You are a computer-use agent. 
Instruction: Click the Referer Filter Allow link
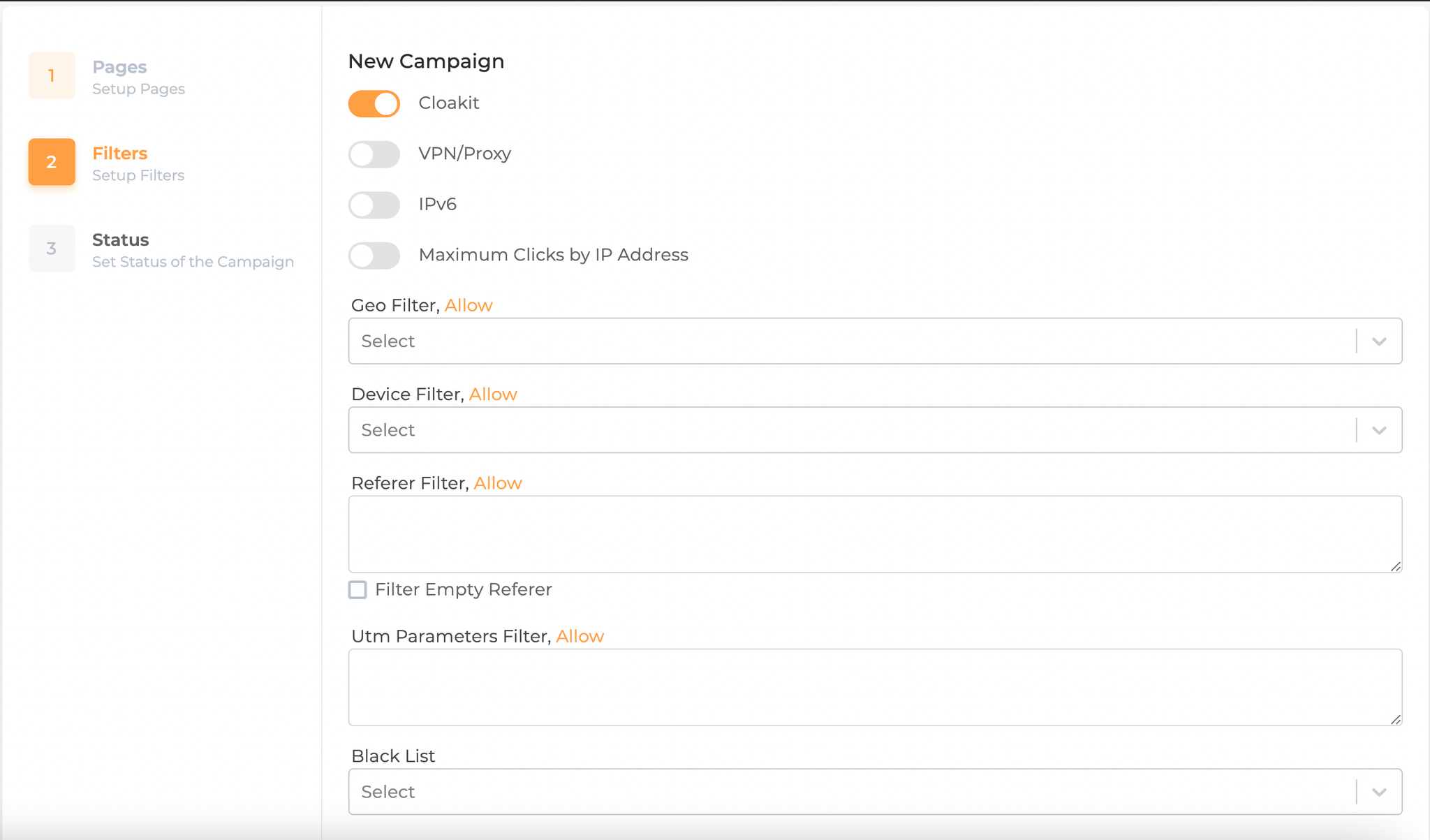[x=498, y=483]
